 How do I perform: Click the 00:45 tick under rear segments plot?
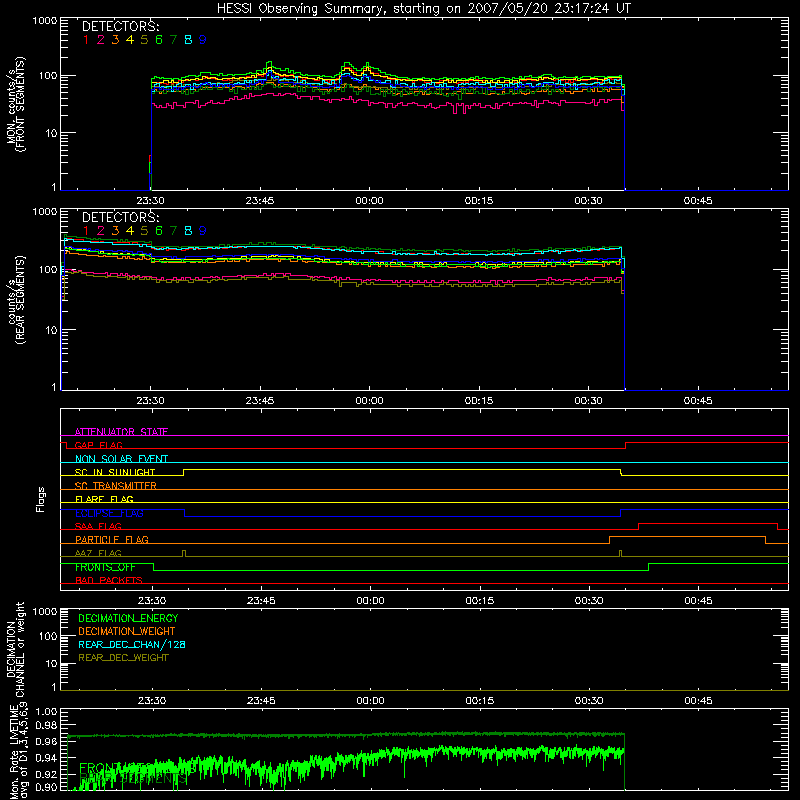coord(698,401)
